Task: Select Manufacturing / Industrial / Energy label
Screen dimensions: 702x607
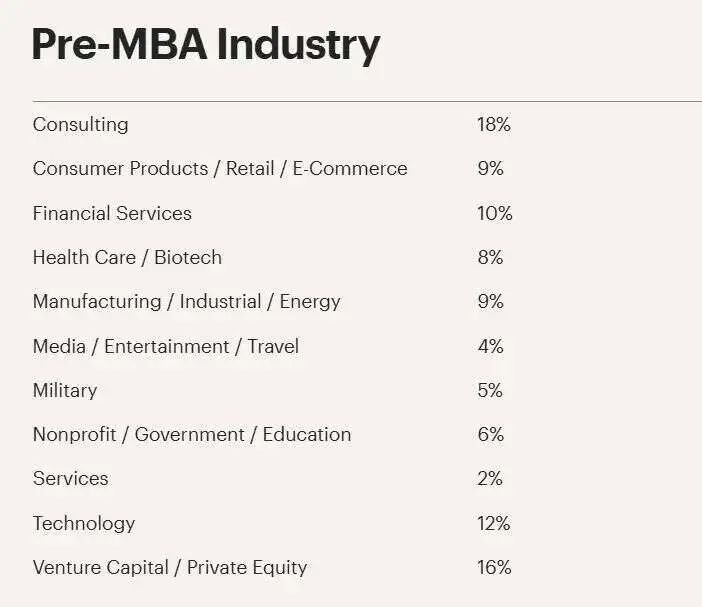Action: click(187, 302)
